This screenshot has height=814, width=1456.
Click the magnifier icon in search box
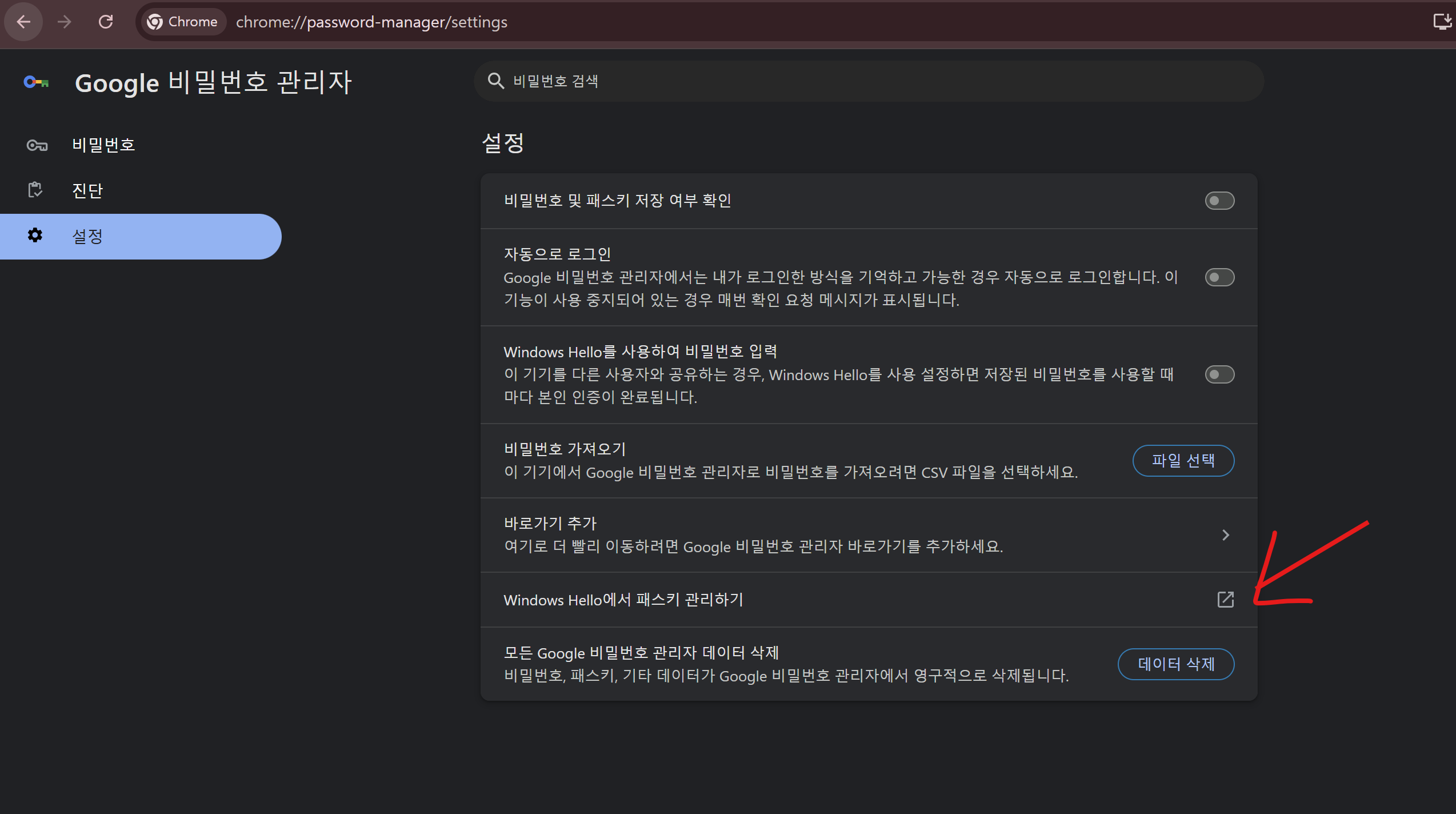495,81
